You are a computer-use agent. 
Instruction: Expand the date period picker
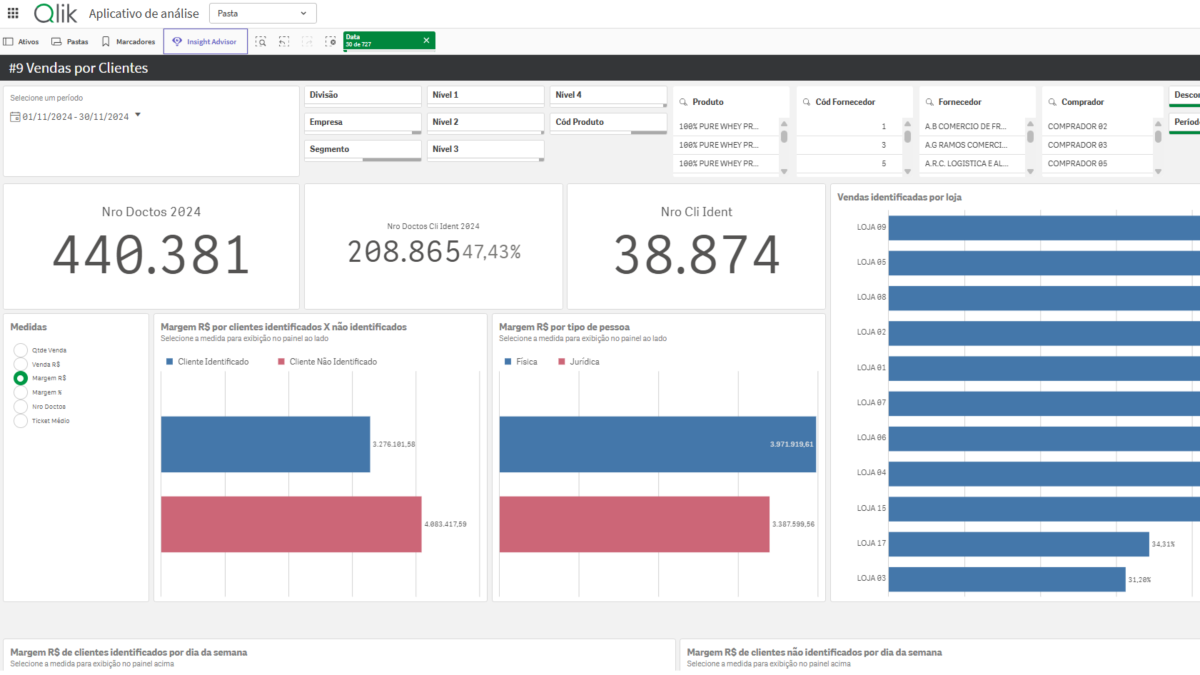138,115
